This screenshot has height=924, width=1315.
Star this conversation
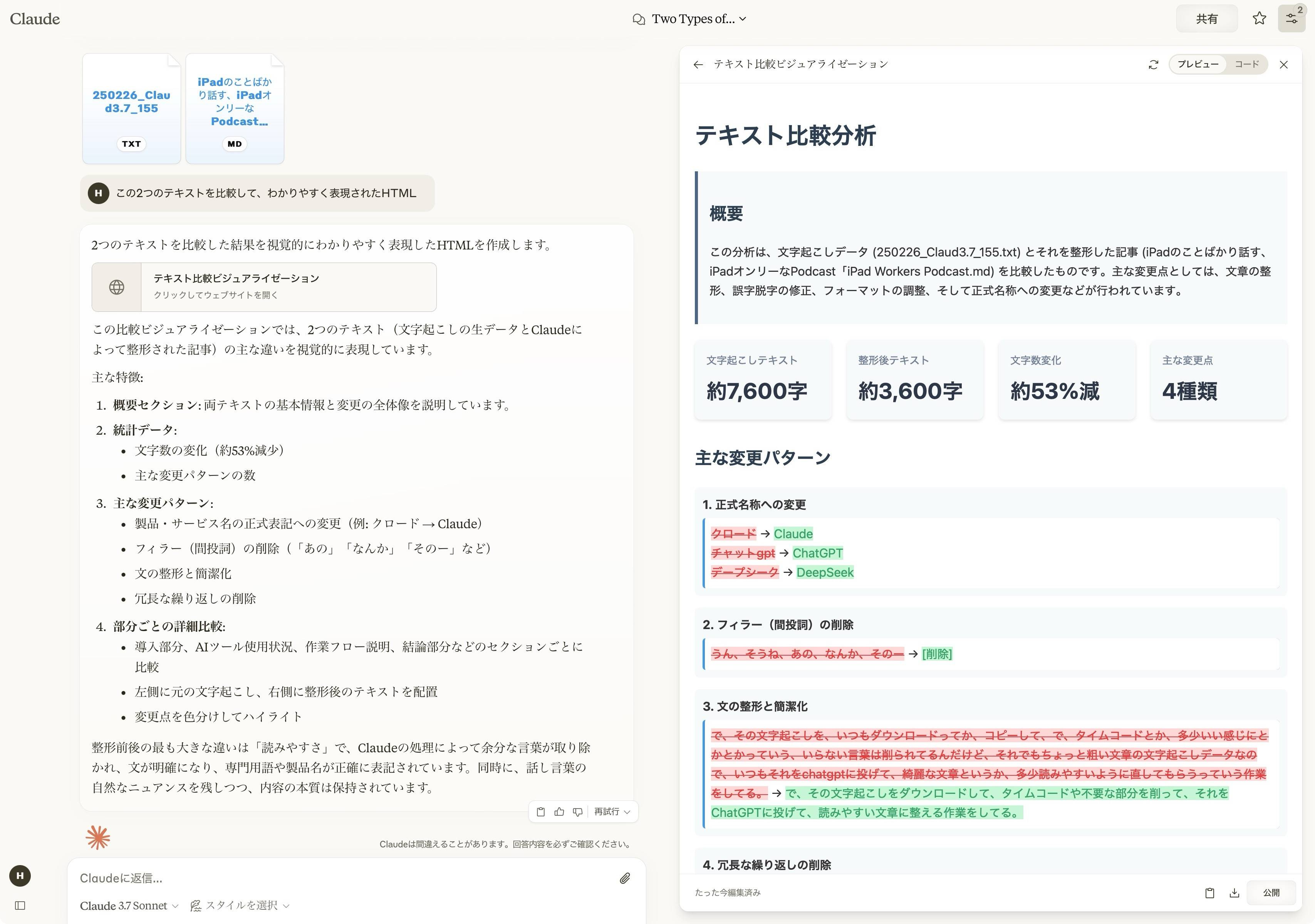(1259, 19)
